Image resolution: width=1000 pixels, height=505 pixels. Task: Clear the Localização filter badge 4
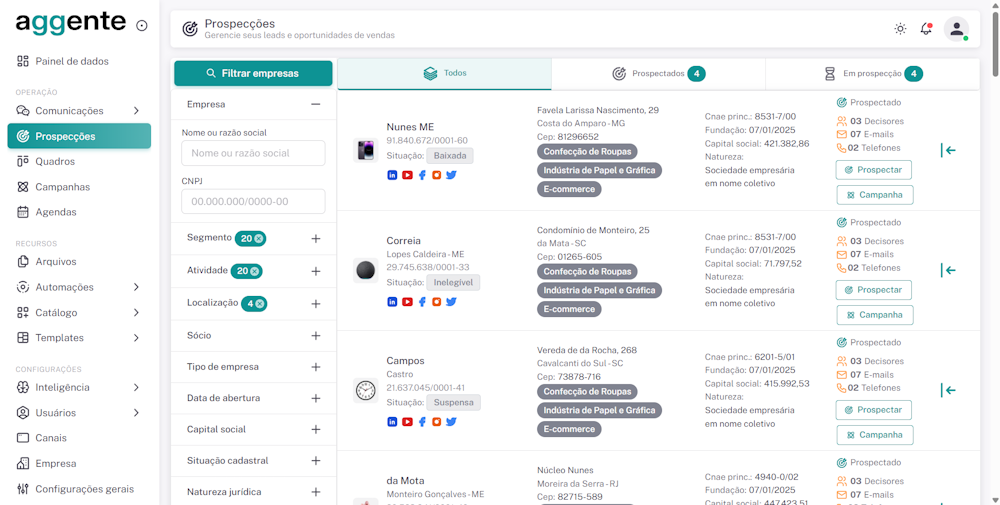(x=260, y=304)
